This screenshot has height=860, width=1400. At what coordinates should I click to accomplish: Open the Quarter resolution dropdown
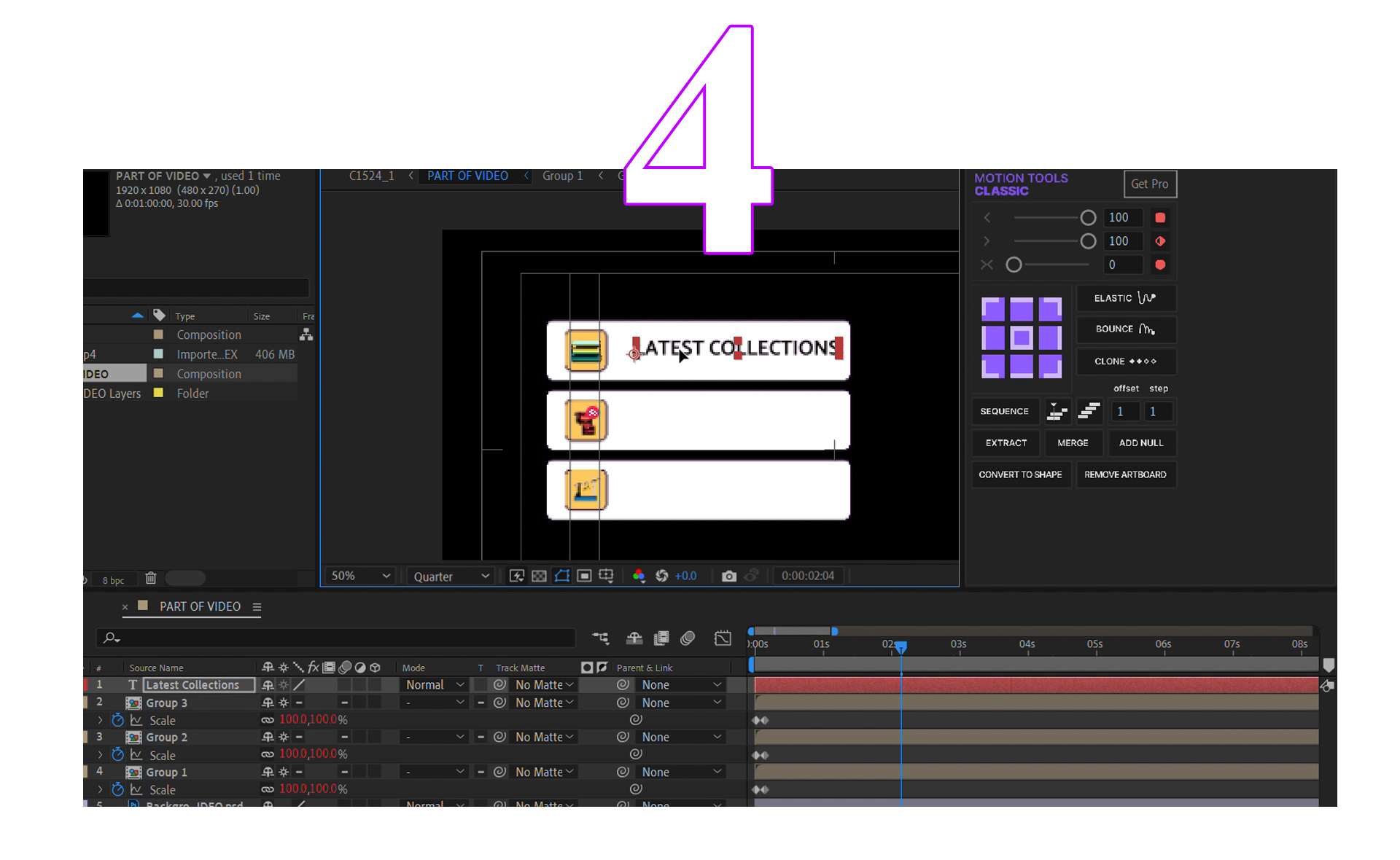point(451,576)
